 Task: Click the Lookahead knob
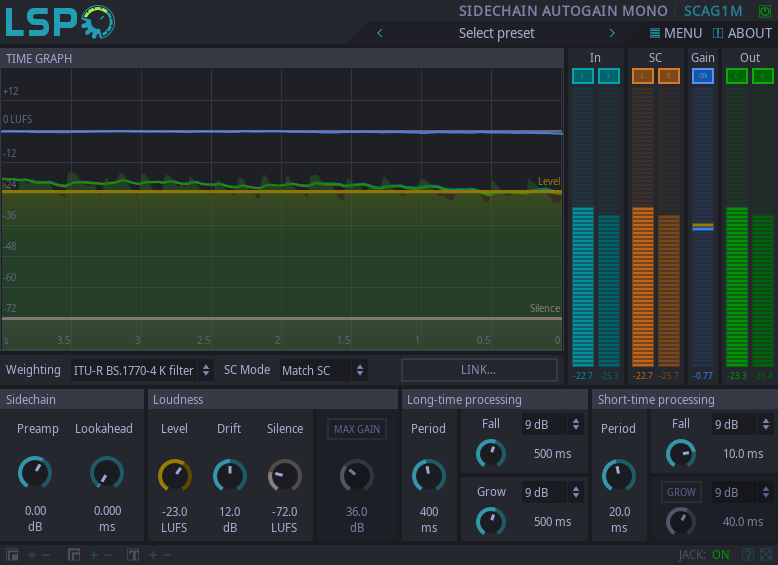pos(107,472)
